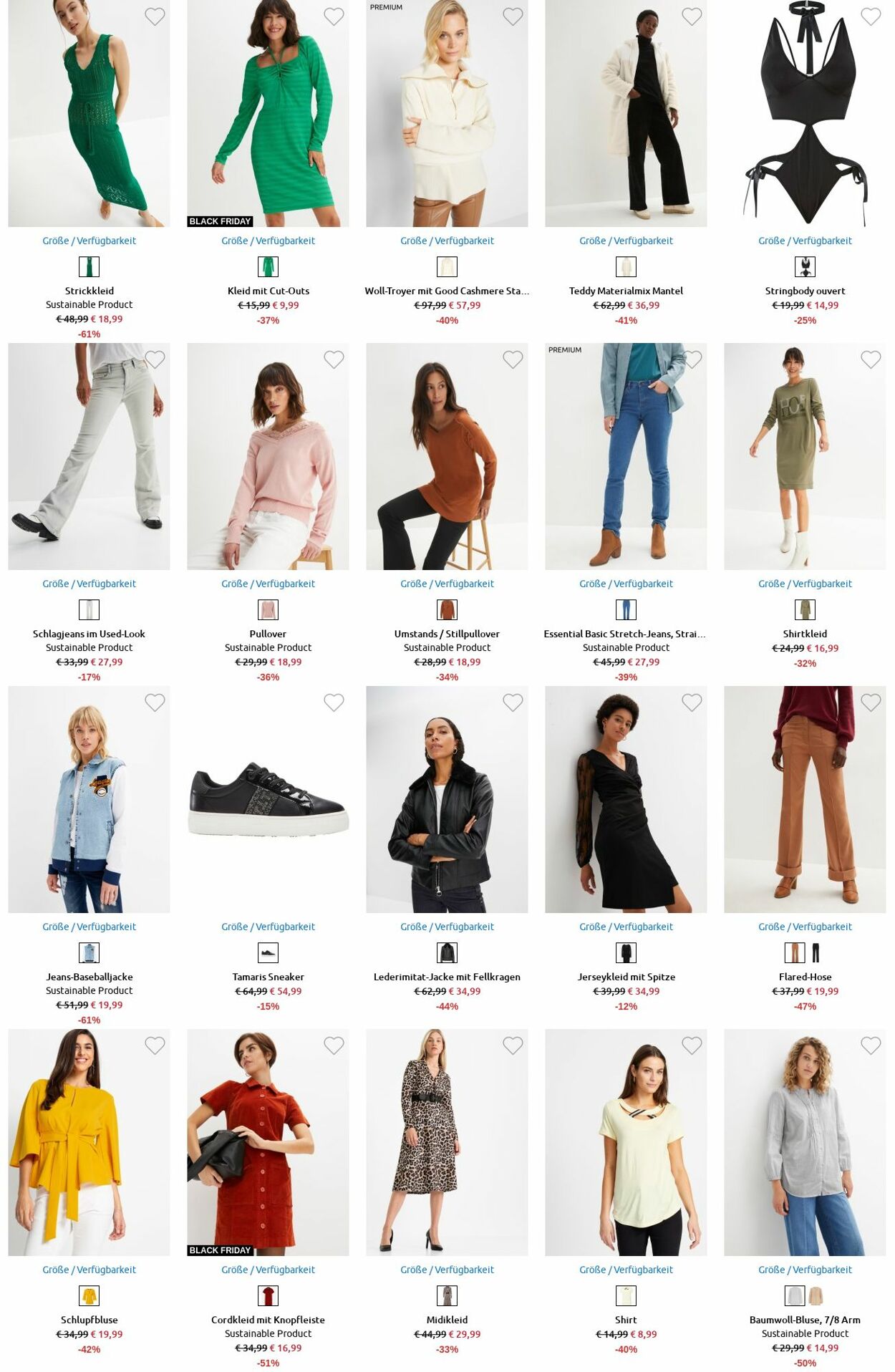Viewport: 895px width, 1372px height.
Task: Heart the Tamaris Sneaker product
Action: (334, 702)
